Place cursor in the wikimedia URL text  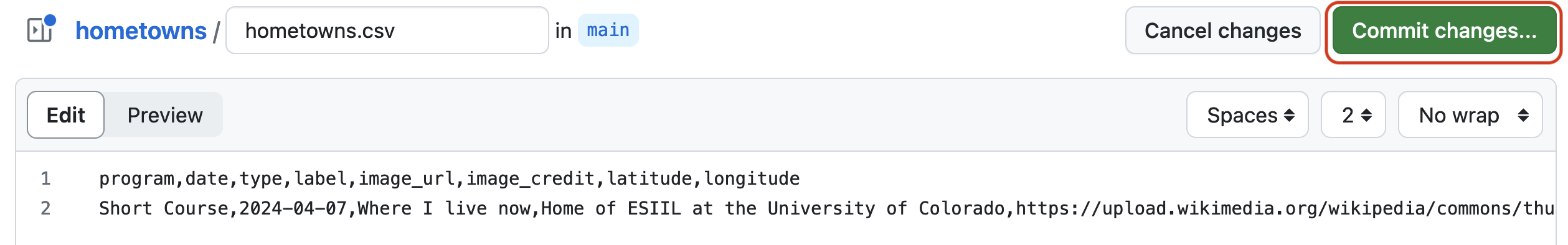1285,208
